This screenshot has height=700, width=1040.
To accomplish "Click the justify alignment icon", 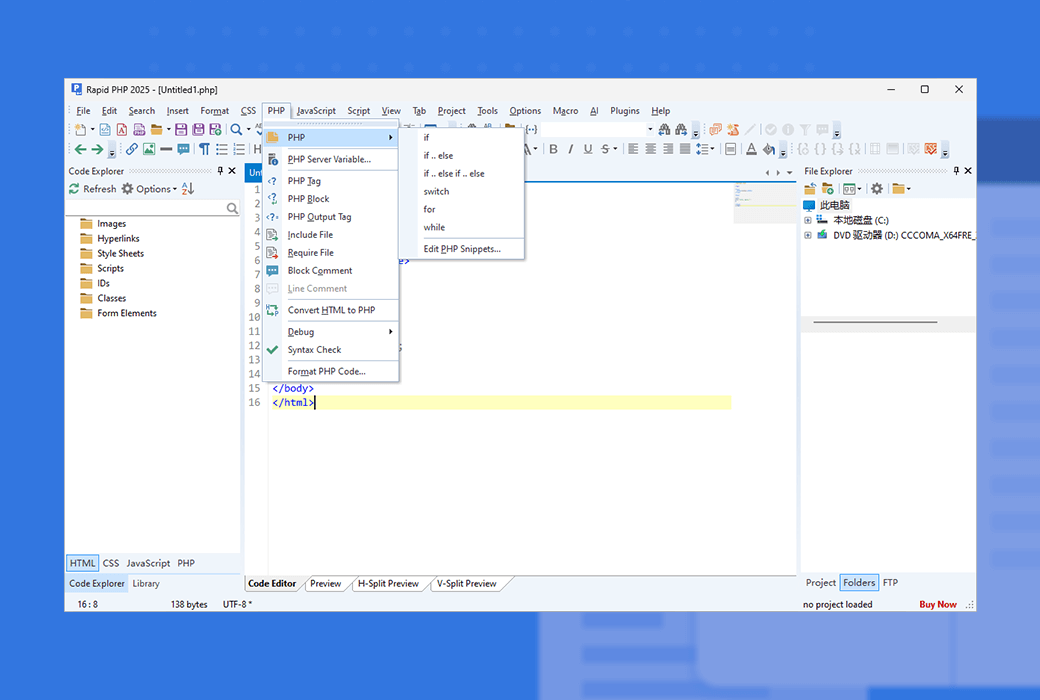I will tap(685, 149).
